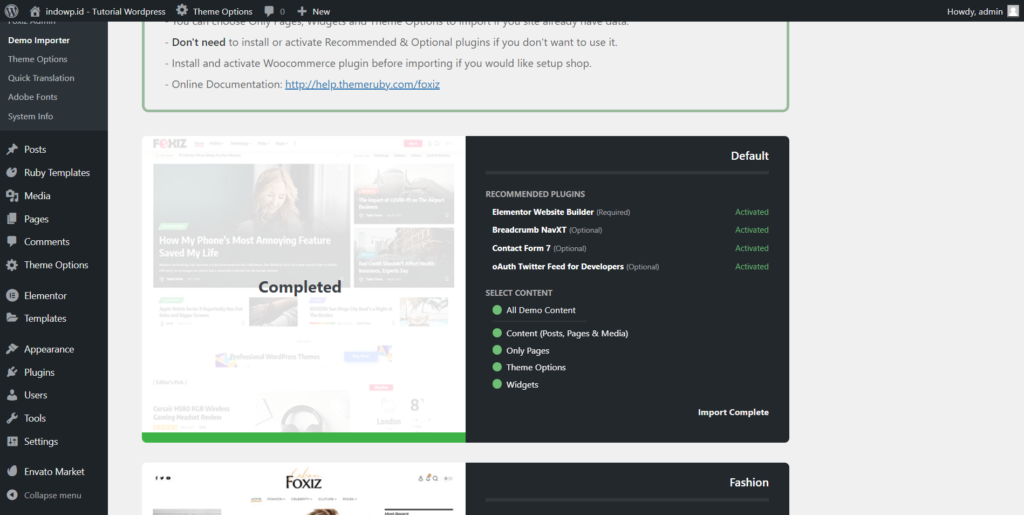The width and height of the screenshot is (1024, 515).
Task: Click the Fashion demo title
Action: click(749, 482)
